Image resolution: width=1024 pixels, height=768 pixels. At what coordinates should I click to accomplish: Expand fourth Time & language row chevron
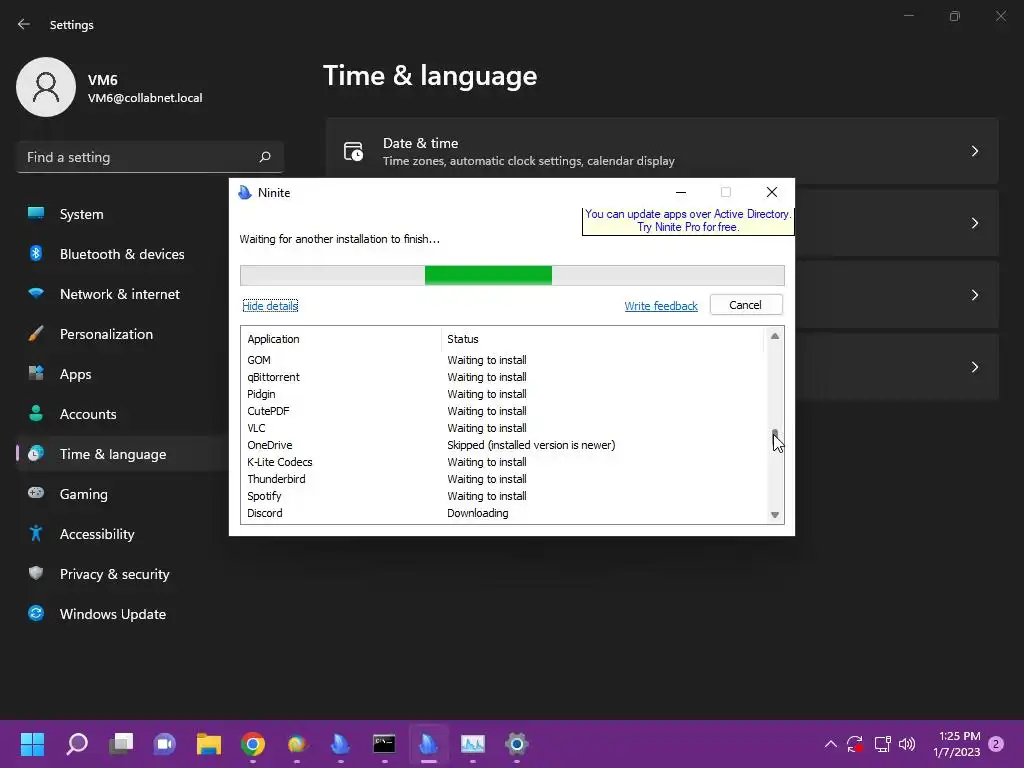[974, 366]
